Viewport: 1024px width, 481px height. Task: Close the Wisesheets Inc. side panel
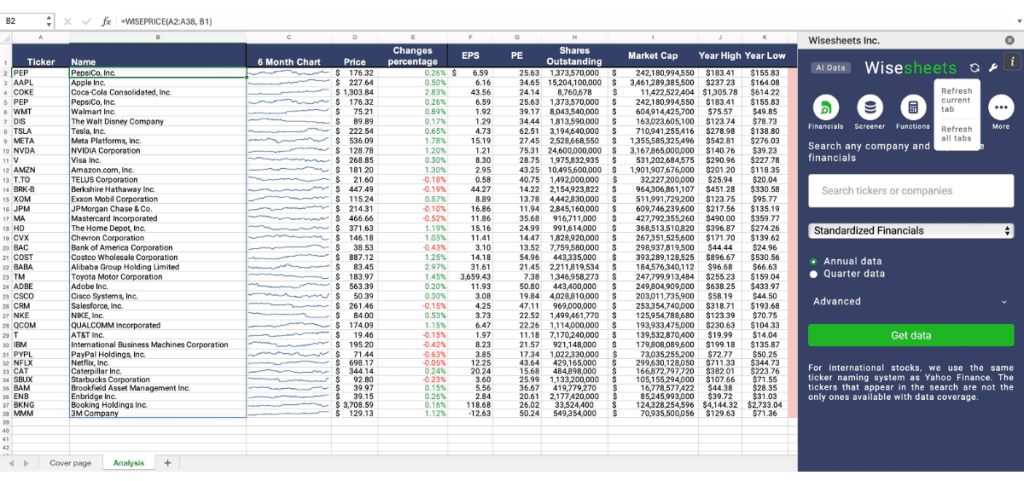(1008, 41)
